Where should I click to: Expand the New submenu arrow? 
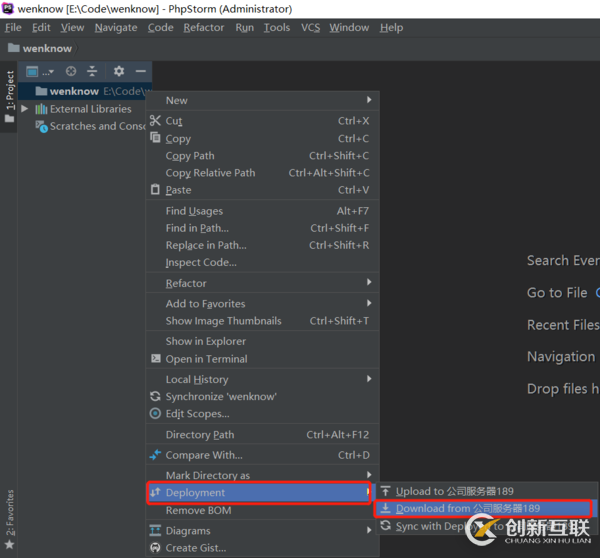point(369,100)
